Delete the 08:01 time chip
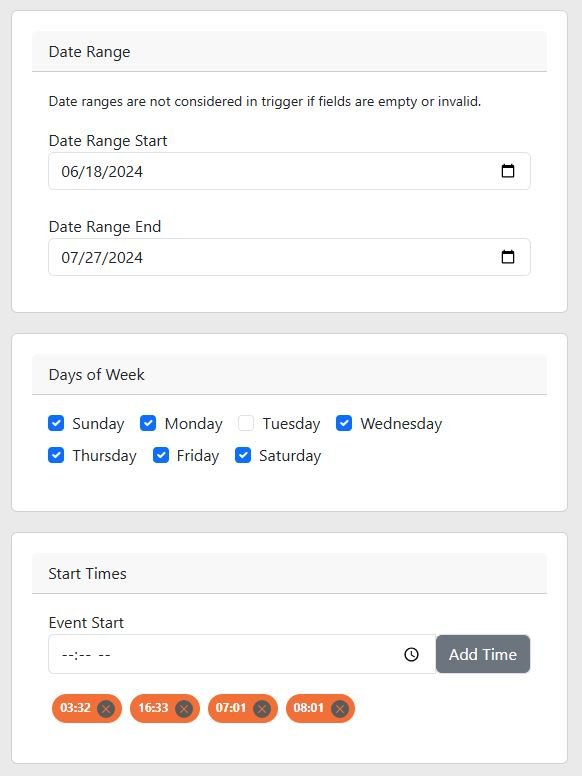The image size is (582, 776). coord(340,709)
